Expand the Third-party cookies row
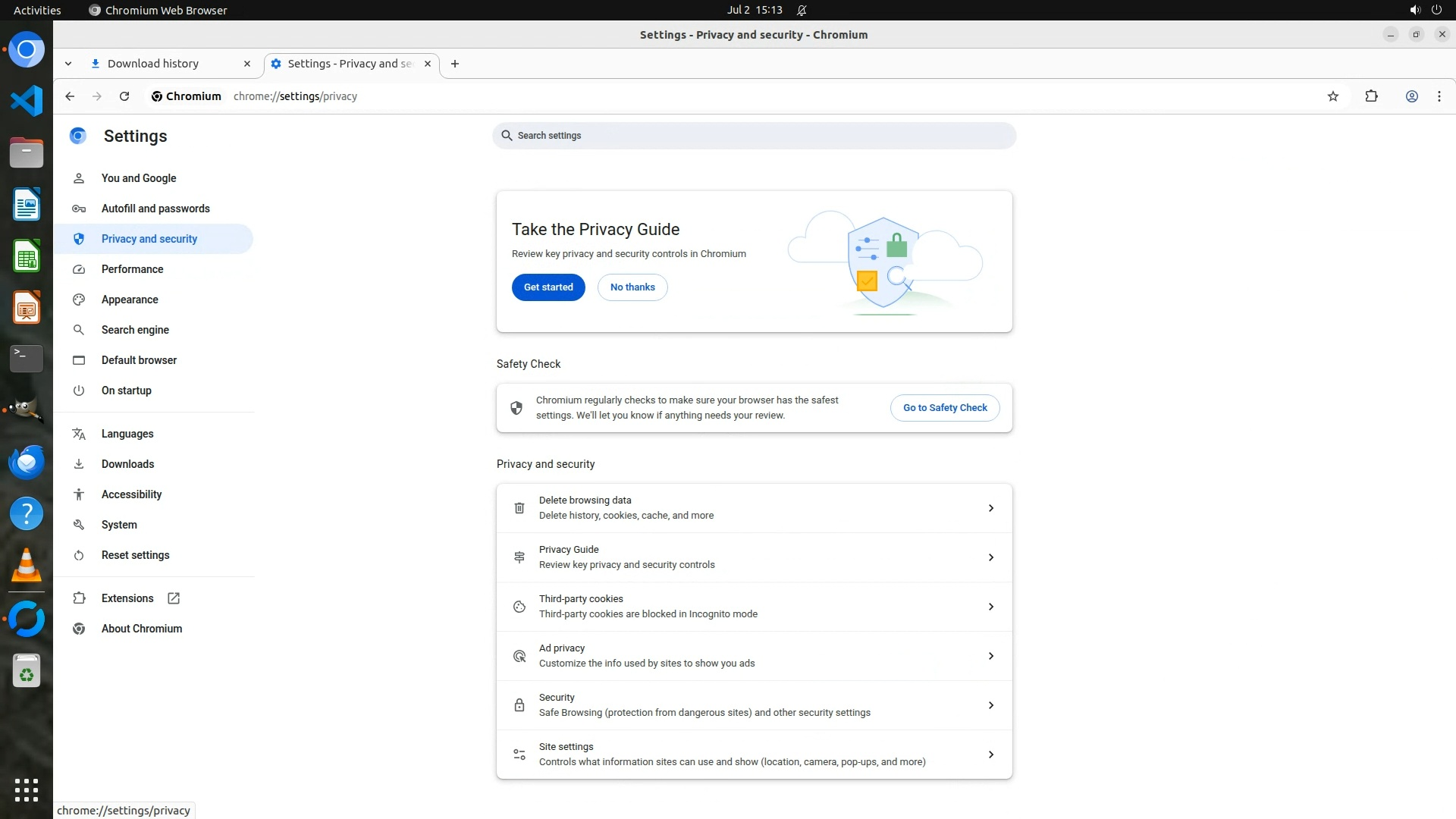The width and height of the screenshot is (1456, 819). [x=990, y=607]
